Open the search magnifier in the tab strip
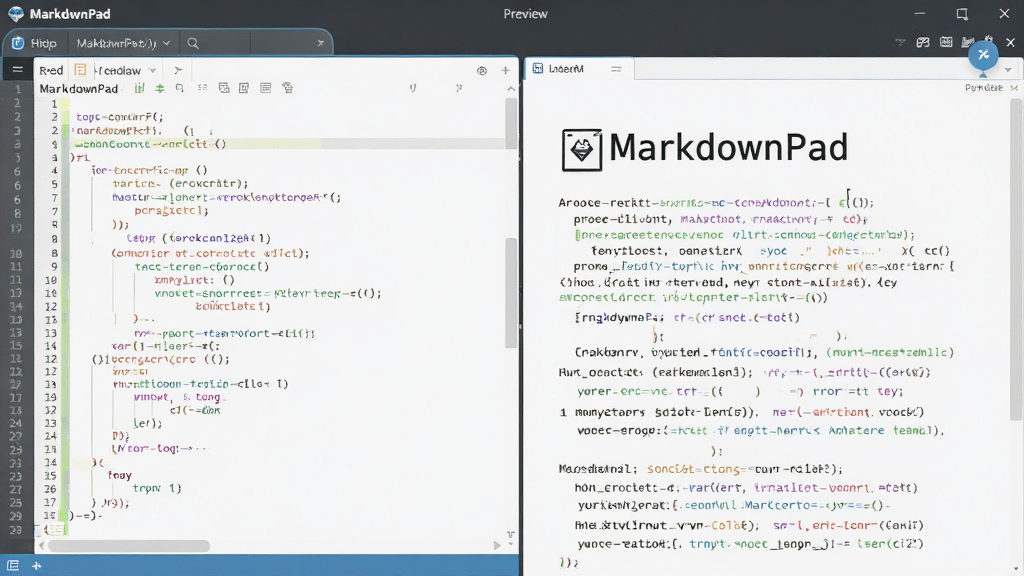 pos(193,43)
